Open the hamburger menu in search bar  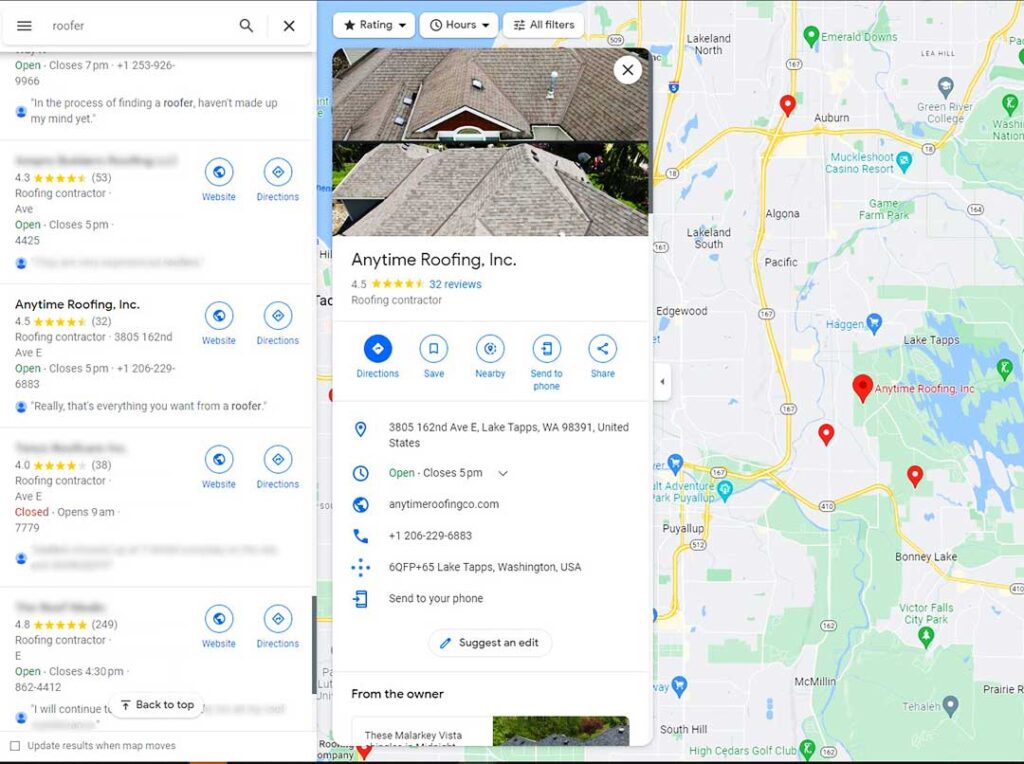[x=25, y=26]
